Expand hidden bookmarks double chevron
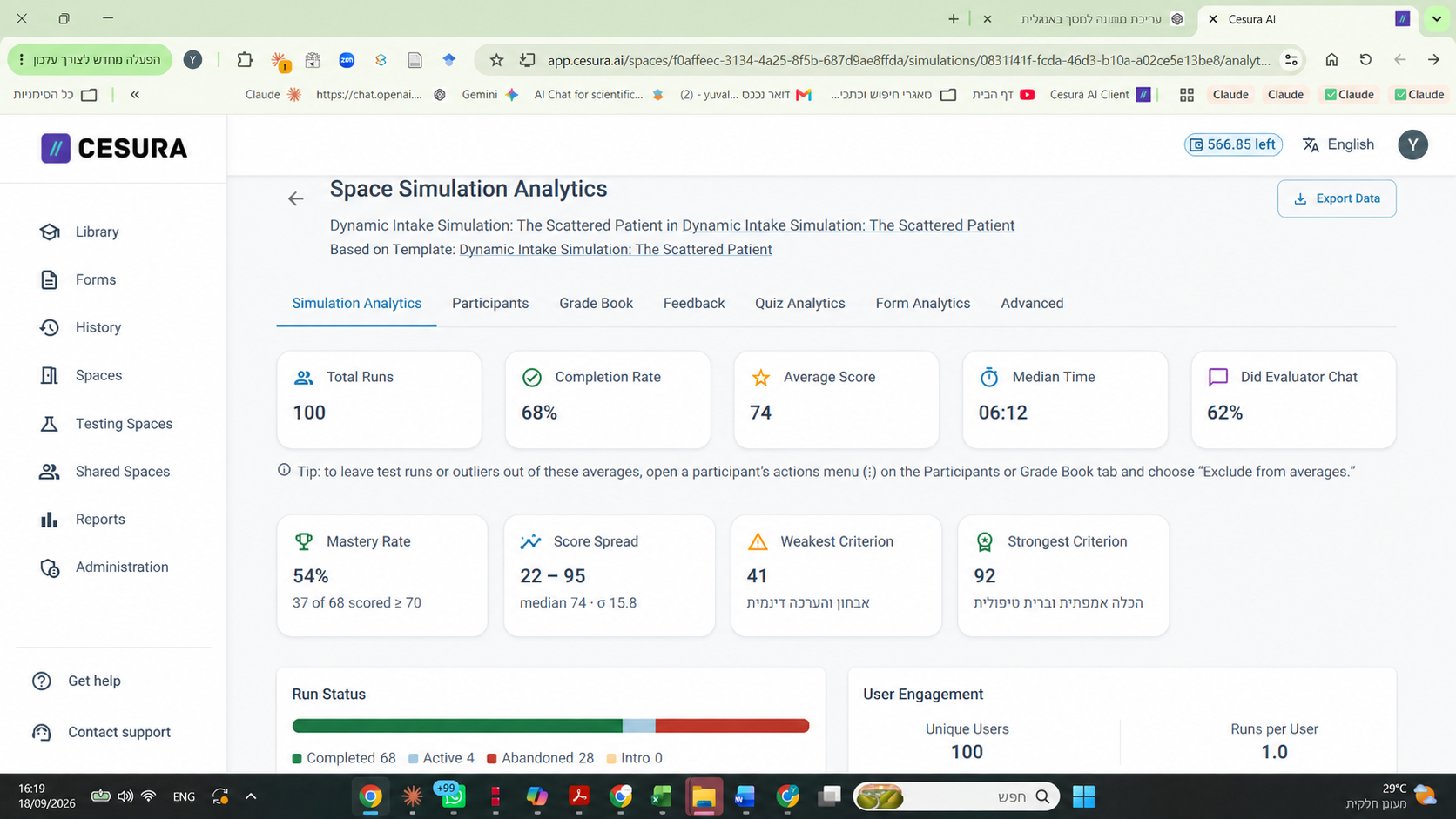 pyautogui.click(x=135, y=94)
